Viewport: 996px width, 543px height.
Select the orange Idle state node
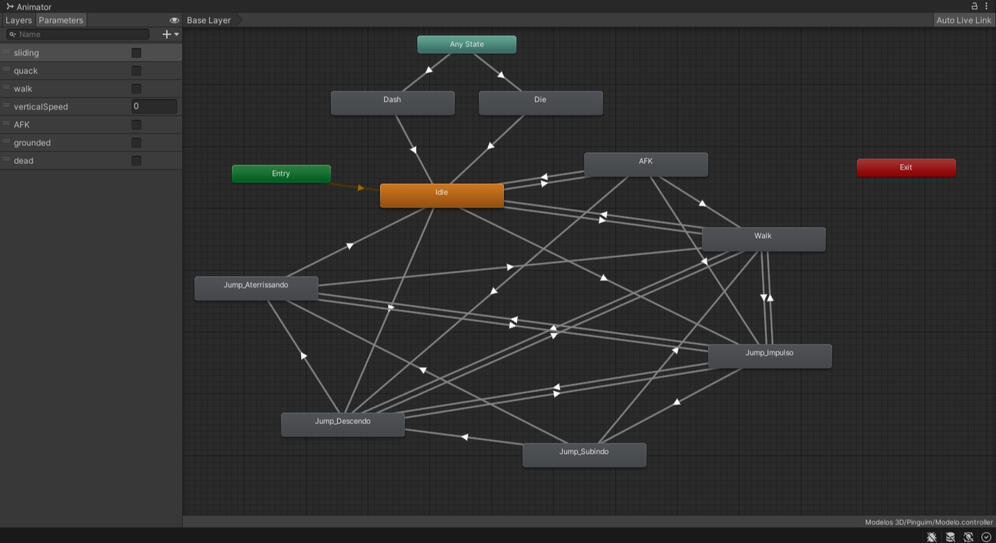pos(441,195)
